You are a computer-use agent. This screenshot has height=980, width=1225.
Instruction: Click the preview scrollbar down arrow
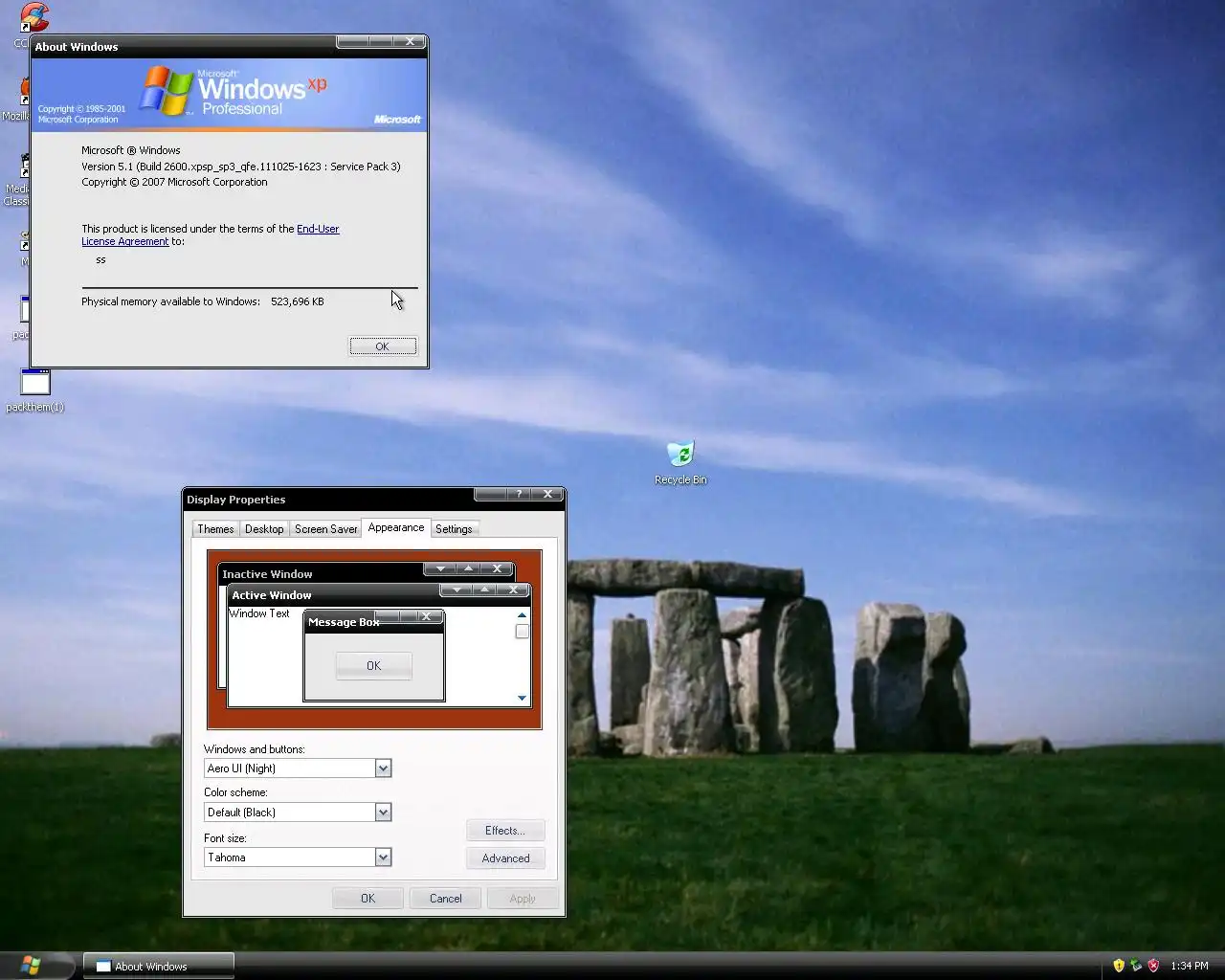pyautogui.click(x=522, y=698)
